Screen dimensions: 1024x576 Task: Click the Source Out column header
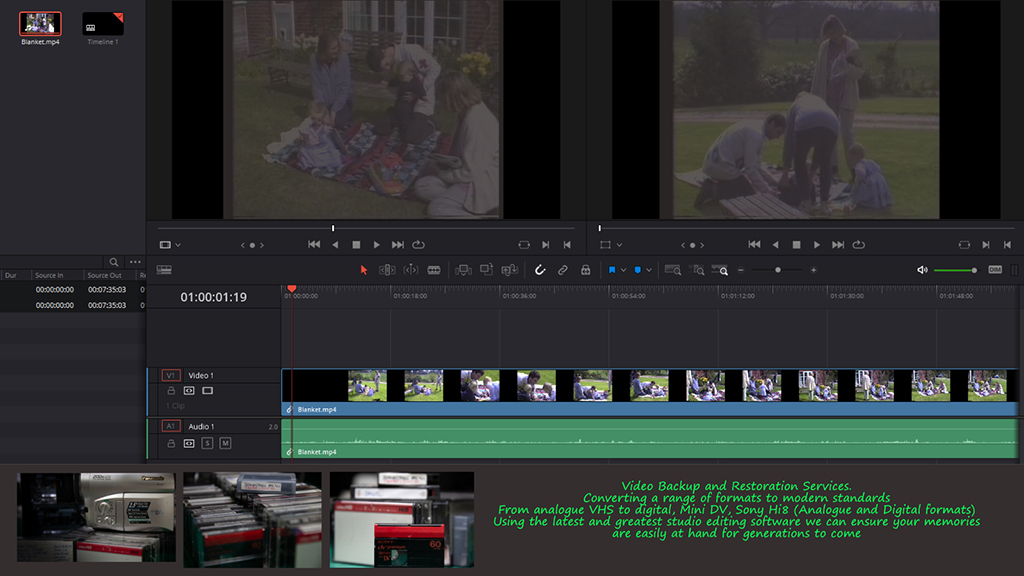click(104, 275)
